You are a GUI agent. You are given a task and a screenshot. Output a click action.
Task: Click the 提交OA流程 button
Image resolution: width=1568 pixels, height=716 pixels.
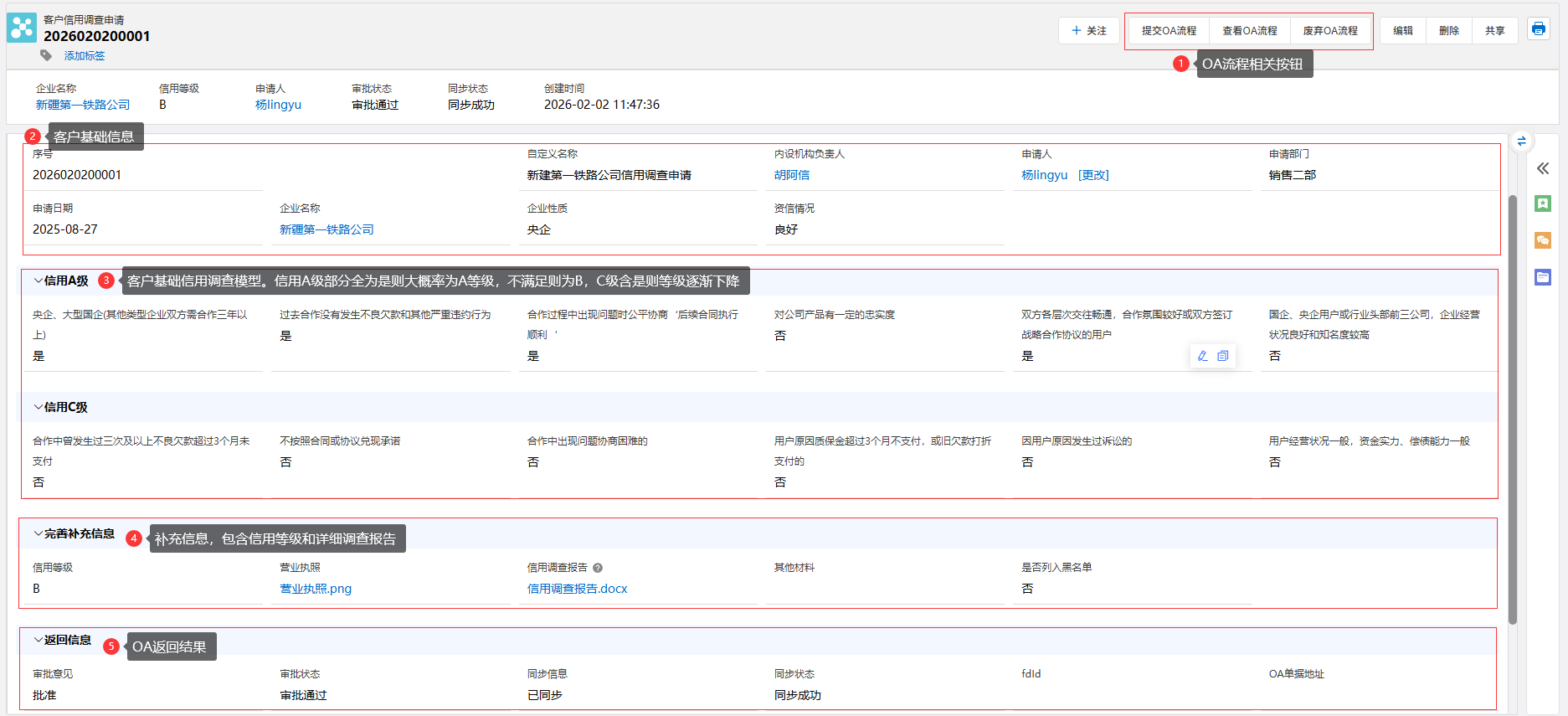pos(1169,31)
